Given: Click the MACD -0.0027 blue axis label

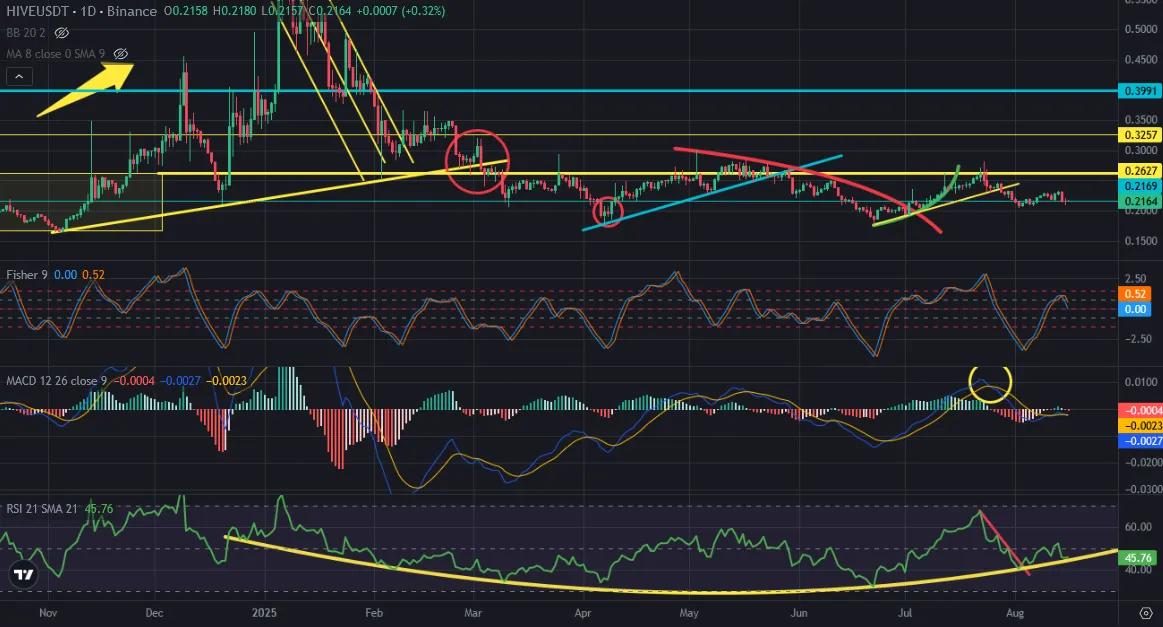Looking at the screenshot, I should (x=1141, y=441).
